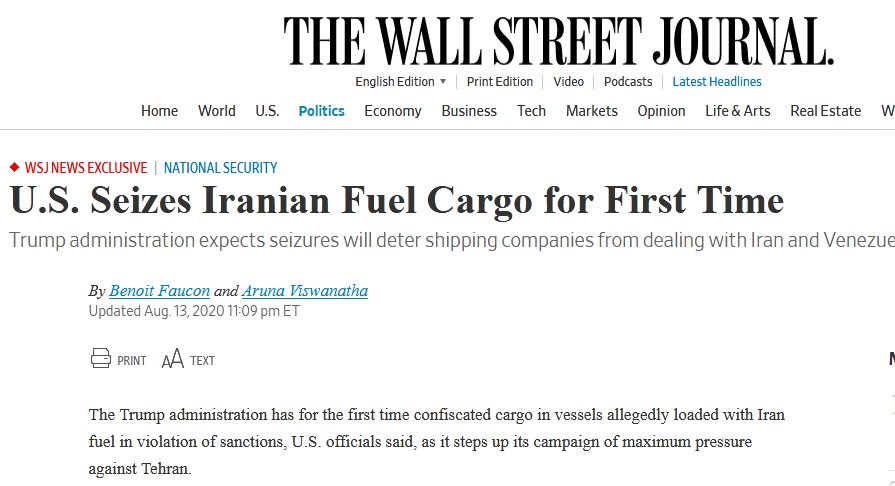This screenshot has height=486, width=895.
Task: Open author Aruna Viswanatha's page
Action: pos(305,291)
